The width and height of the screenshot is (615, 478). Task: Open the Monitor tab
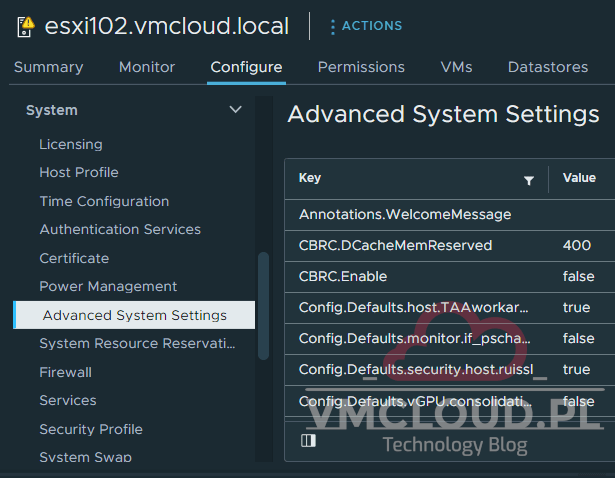(147, 67)
